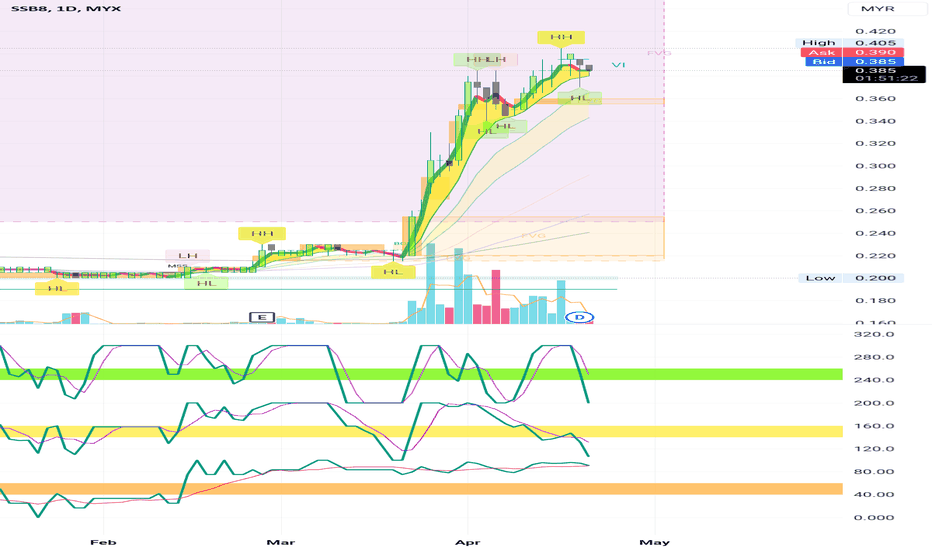Click the 0.300 price axis value
This screenshot has width=932, height=550.
[875, 166]
